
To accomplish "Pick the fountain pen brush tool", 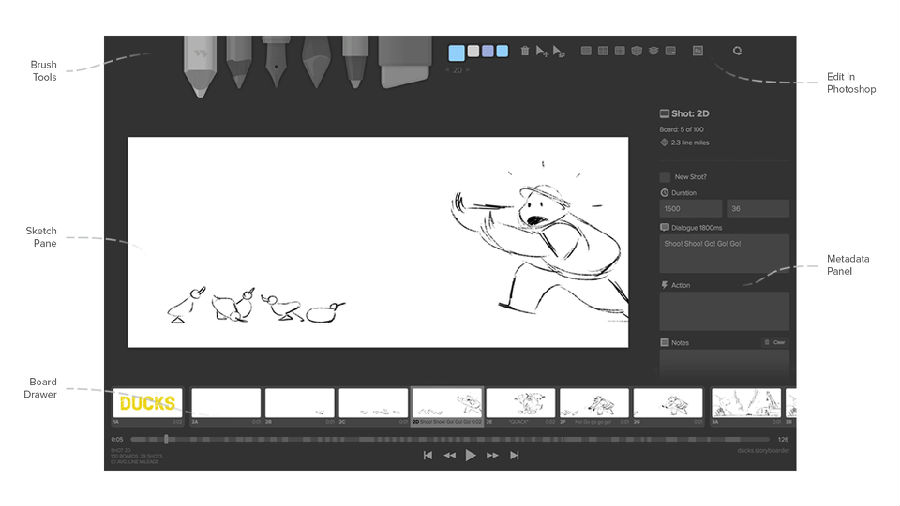I will pos(275,64).
